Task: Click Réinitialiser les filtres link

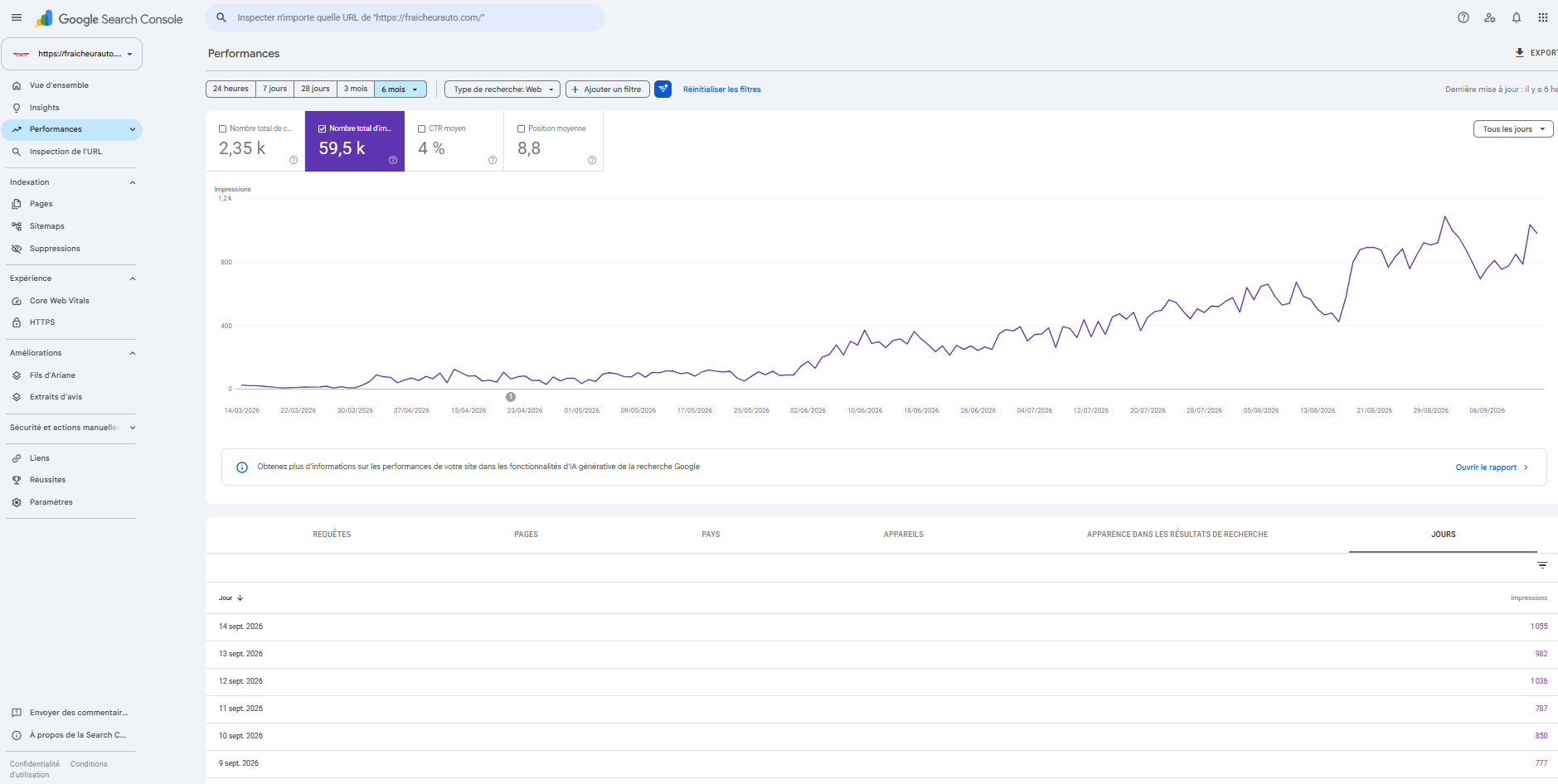Action: click(722, 90)
